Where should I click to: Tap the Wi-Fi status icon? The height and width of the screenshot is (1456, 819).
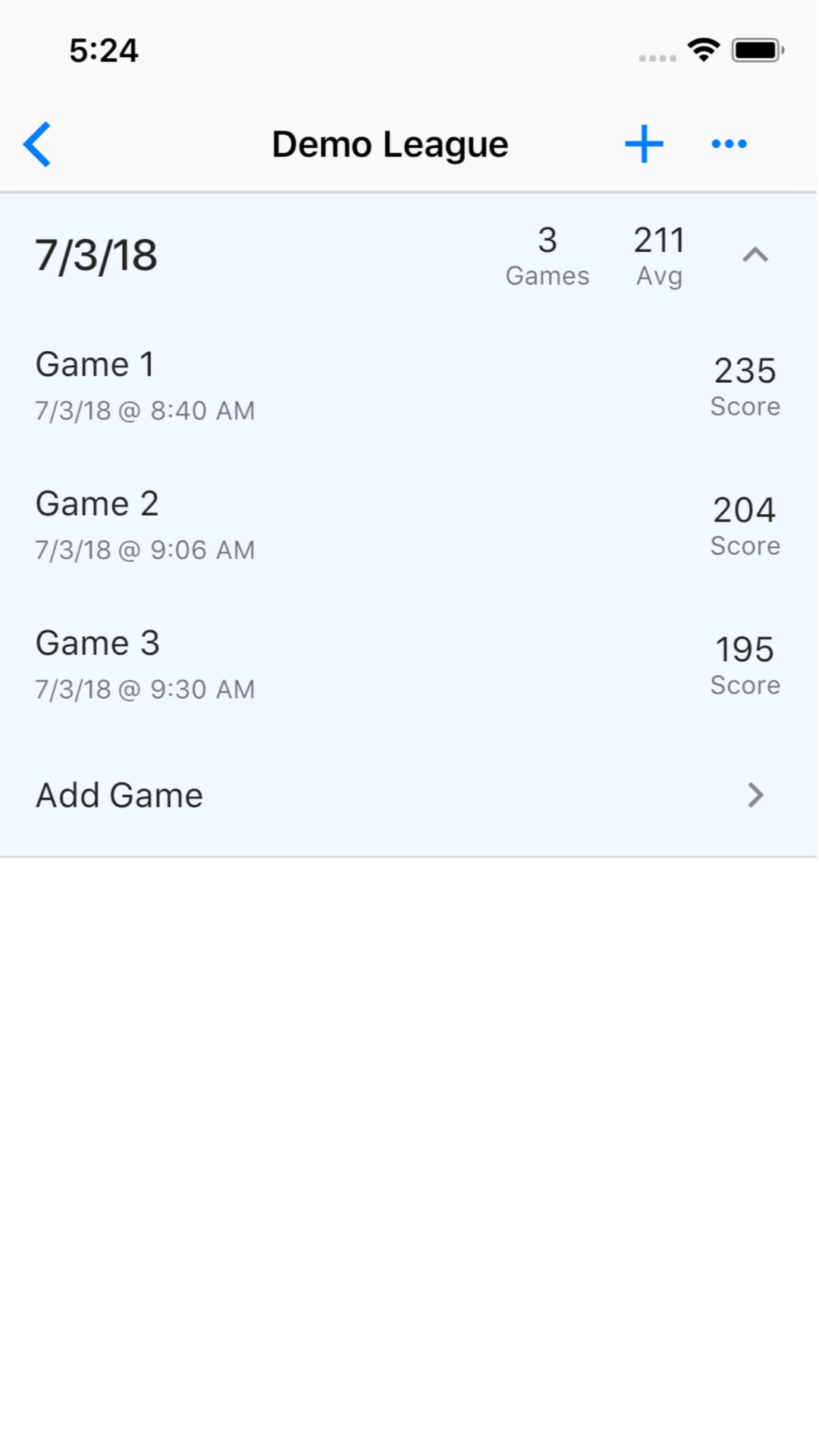703,50
